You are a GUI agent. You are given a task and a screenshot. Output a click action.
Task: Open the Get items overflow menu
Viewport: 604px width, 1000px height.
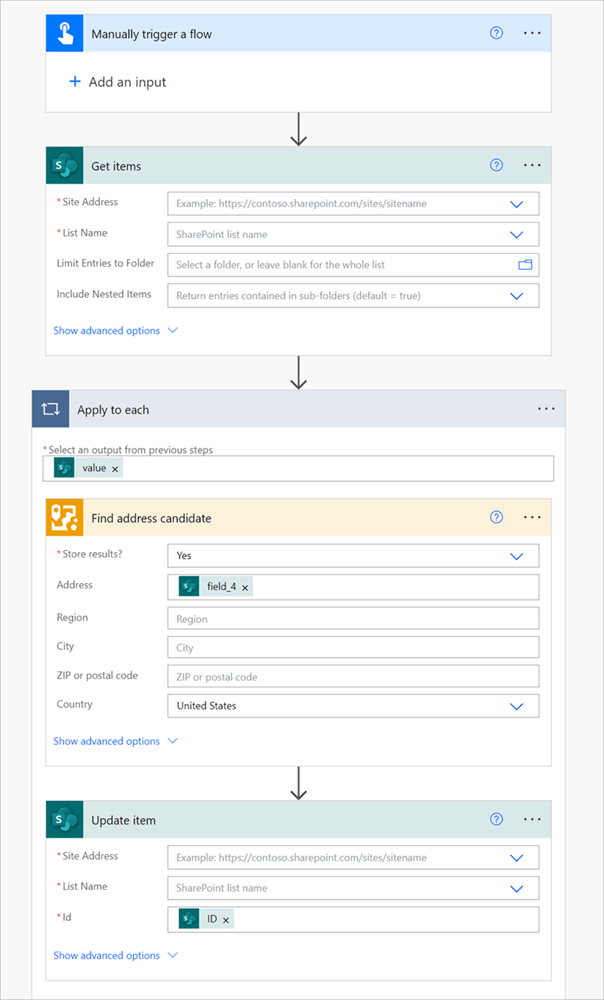pos(532,165)
